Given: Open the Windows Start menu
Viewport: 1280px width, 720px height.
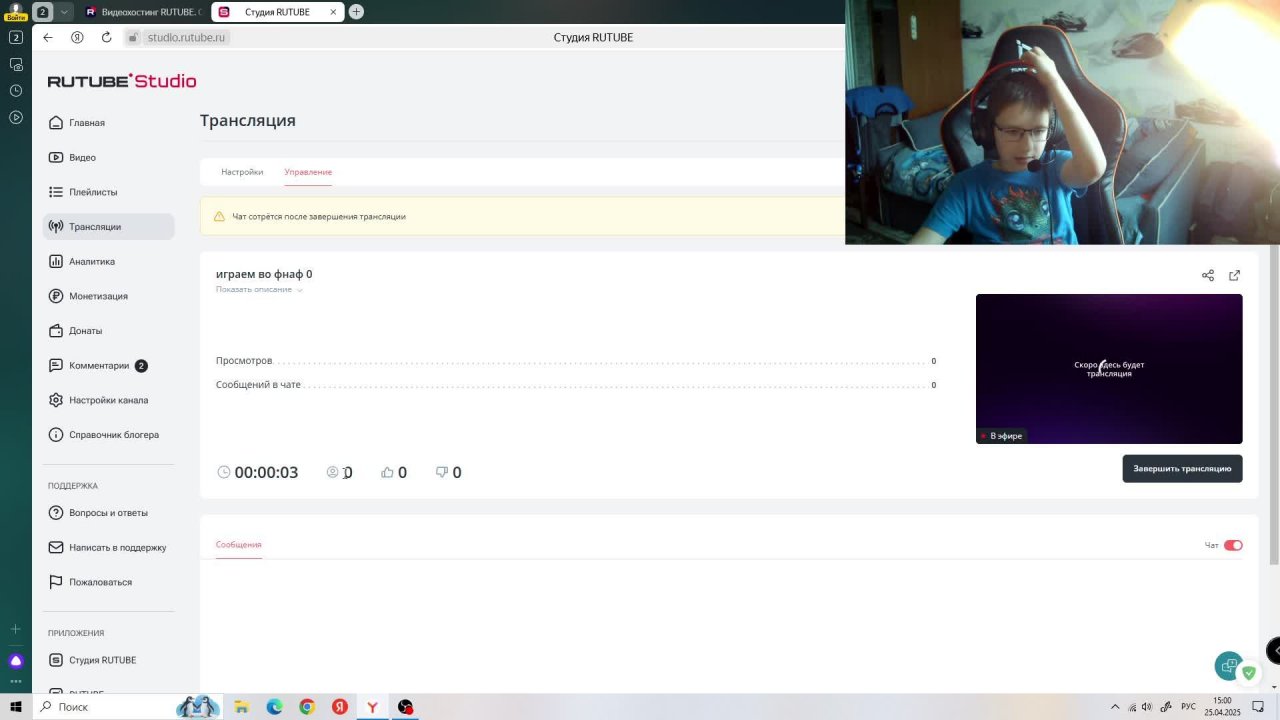Looking at the screenshot, I should click(x=16, y=707).
